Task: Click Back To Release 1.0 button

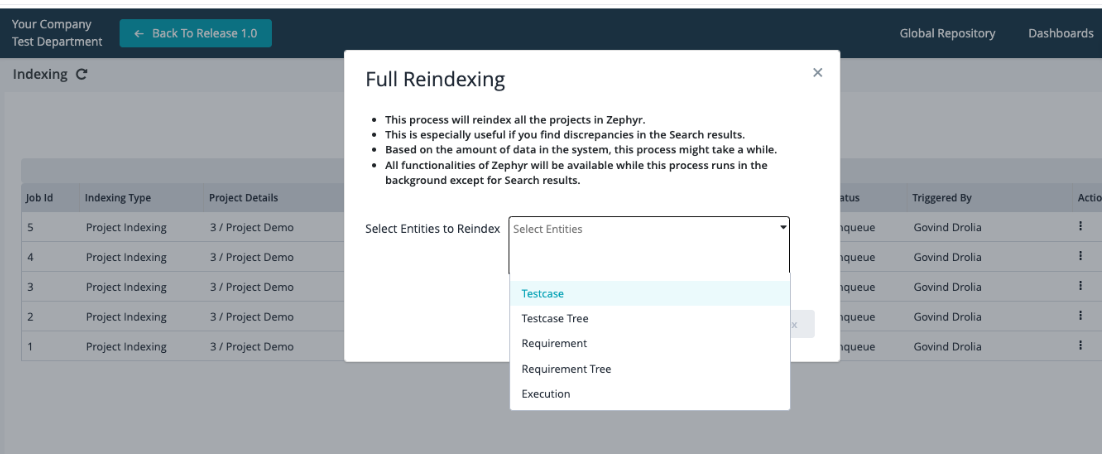Action: pyautogui.click(x=195, y=34)
